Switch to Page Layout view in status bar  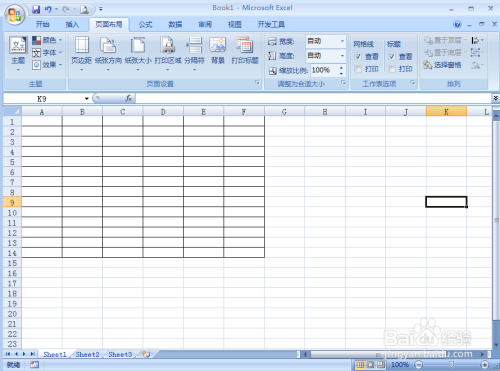point(371,365)
